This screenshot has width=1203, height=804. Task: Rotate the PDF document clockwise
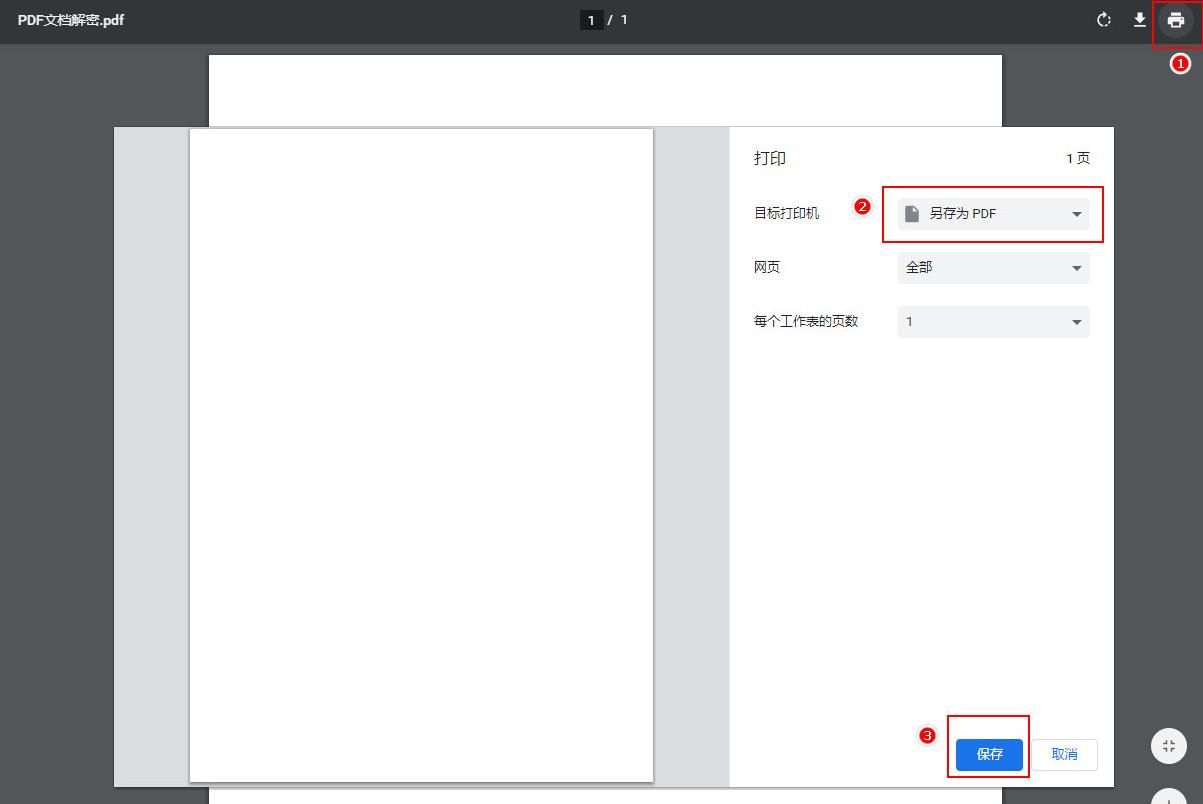1103,19
